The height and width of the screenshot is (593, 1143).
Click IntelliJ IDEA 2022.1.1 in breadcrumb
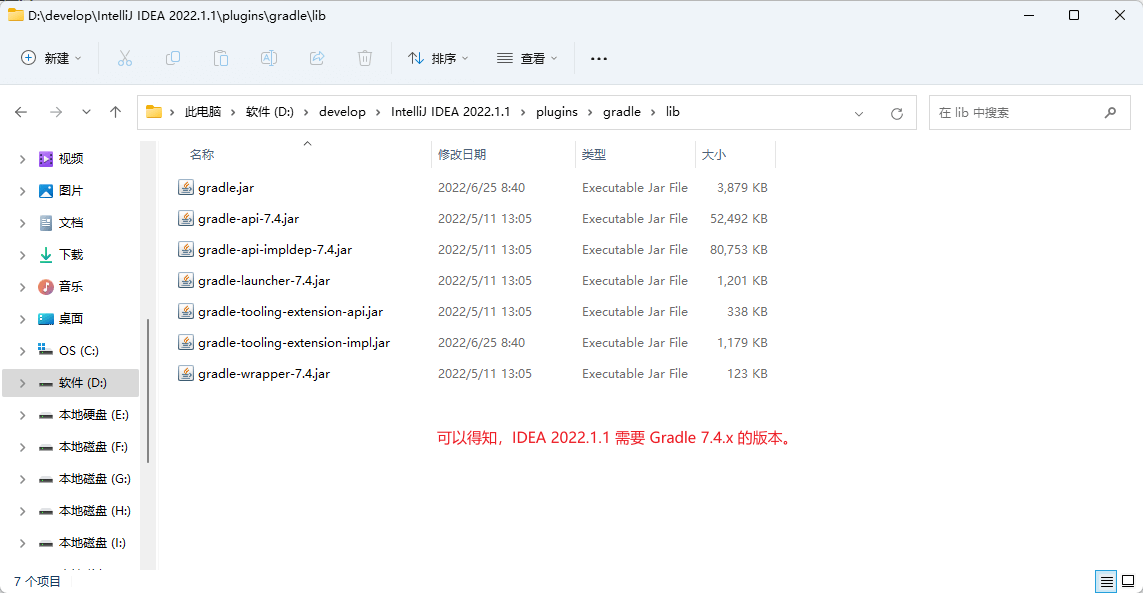450,112
